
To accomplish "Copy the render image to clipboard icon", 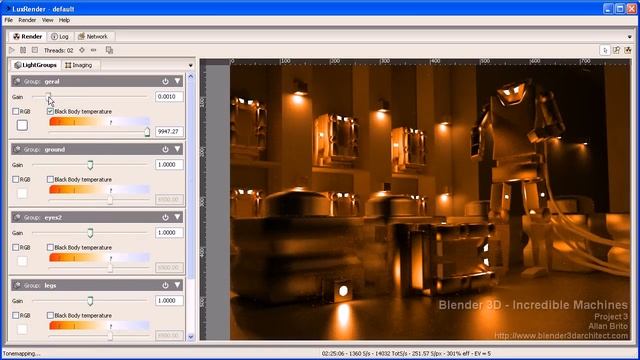I will tap(109, 50).
